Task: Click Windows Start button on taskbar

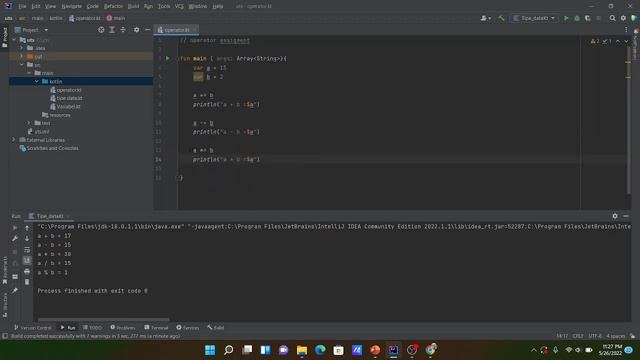Action: [210, 350]
